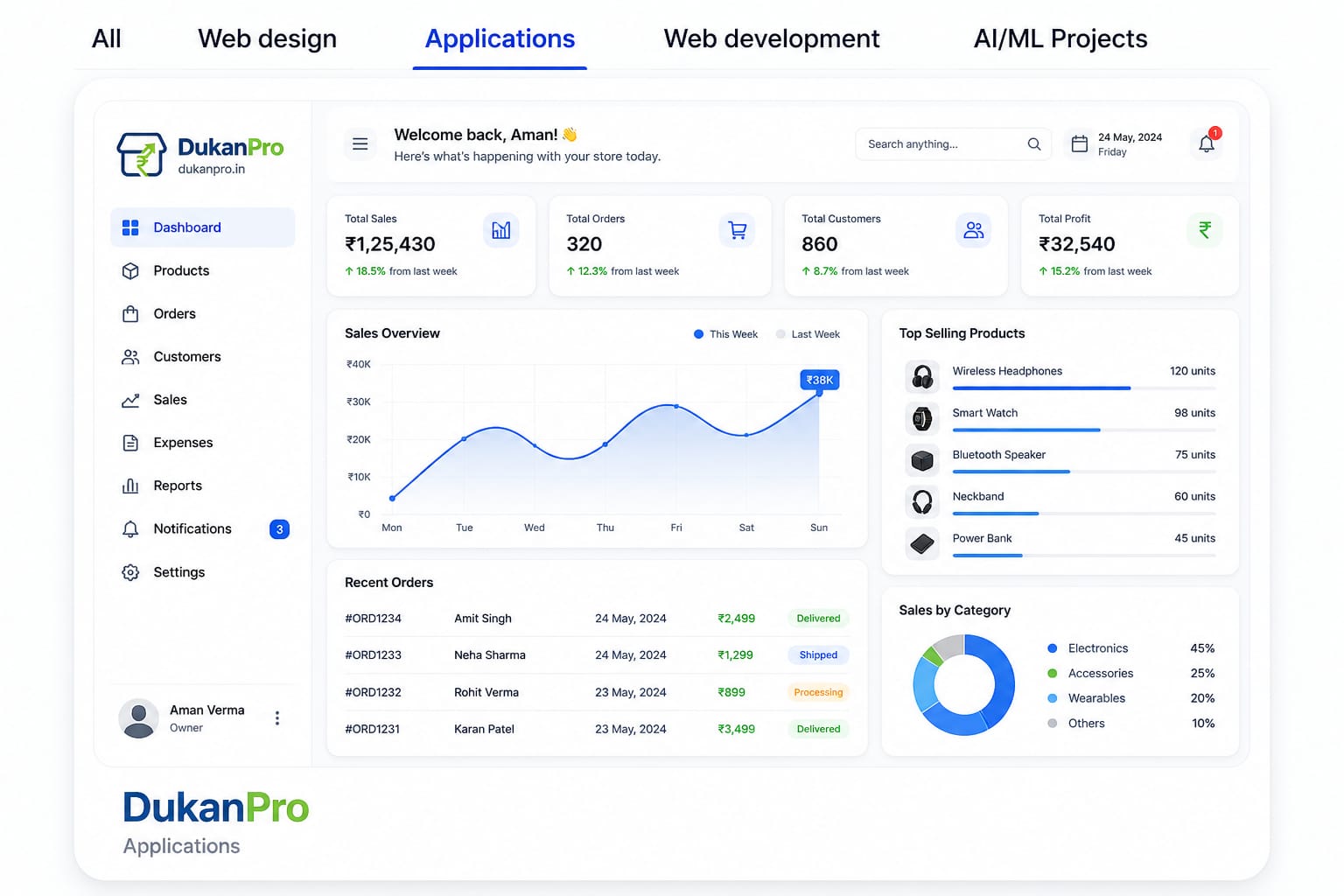
Task: Click the search magnifier icon
Action: (1034, 144)
